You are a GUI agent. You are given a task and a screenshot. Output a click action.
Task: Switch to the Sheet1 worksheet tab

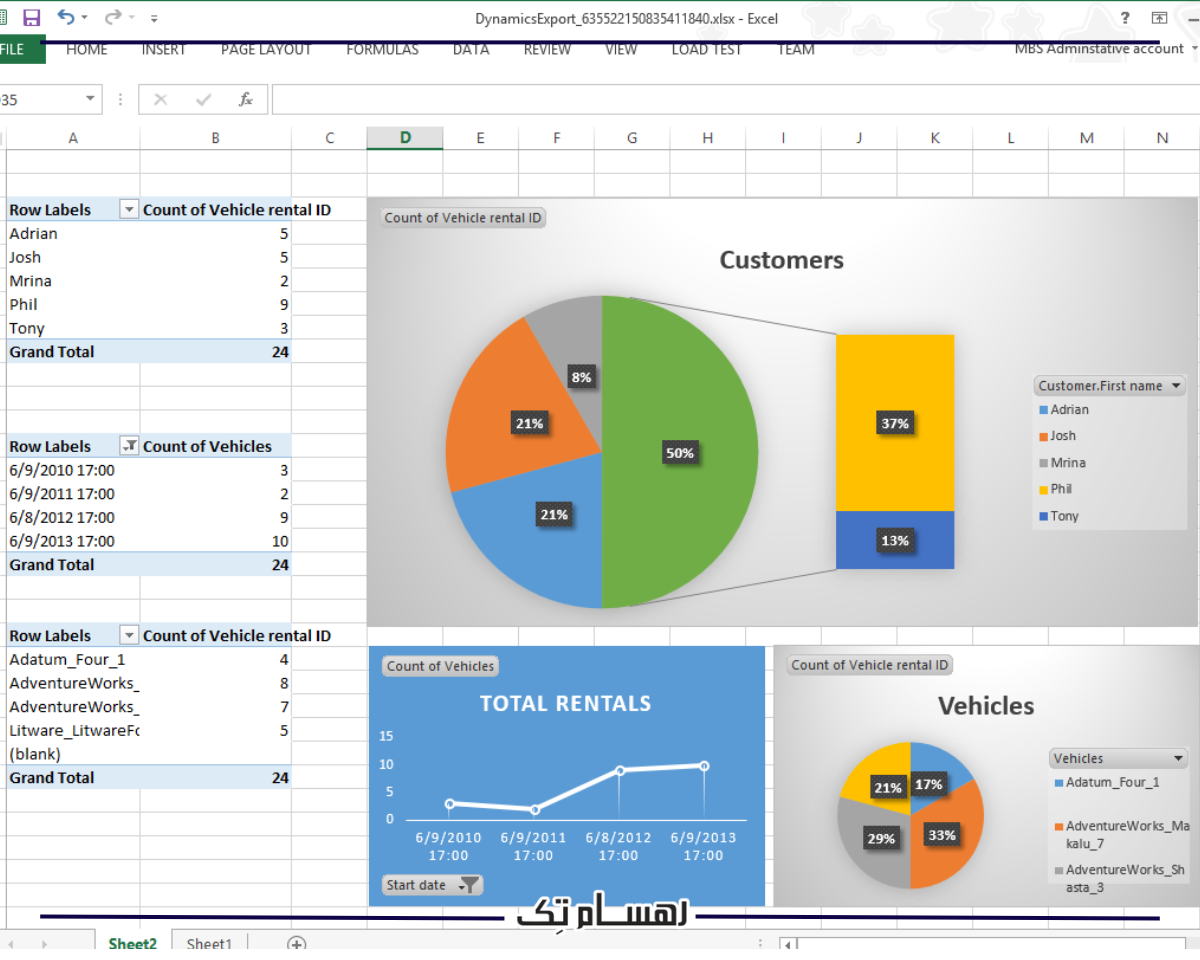pyautogui.click(x=209, y=943)
